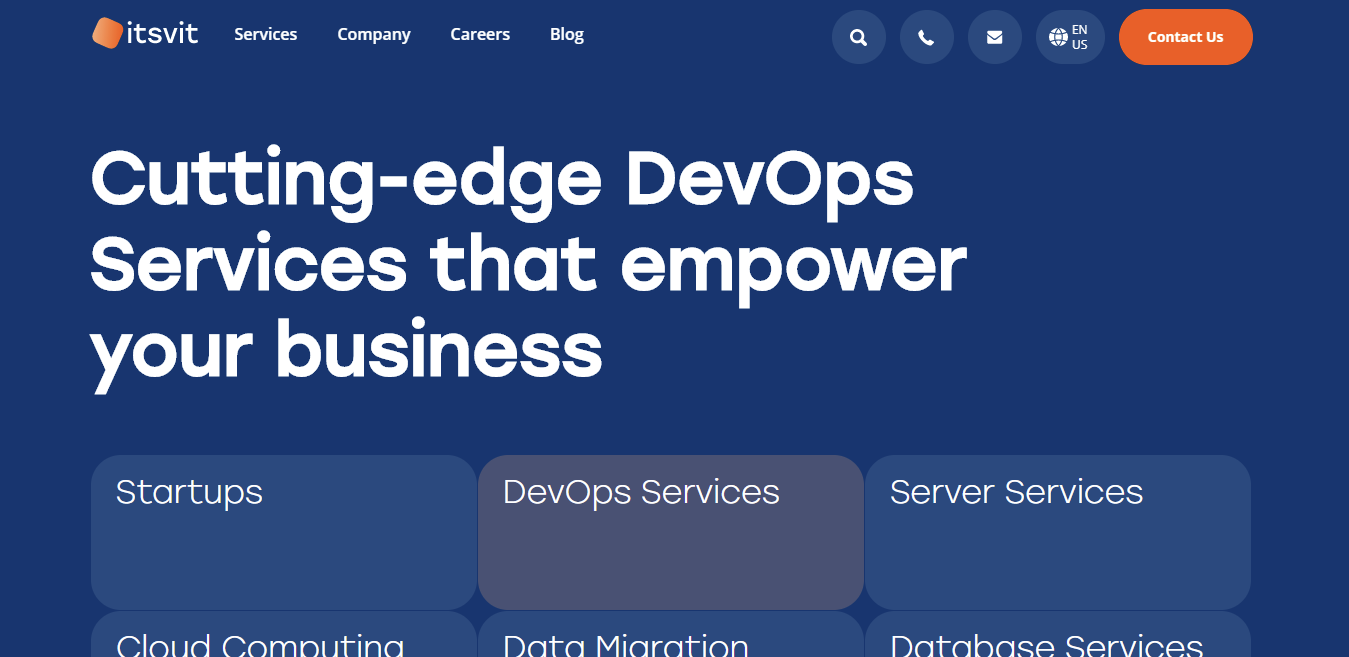Image resolution: width=1349 pixels, height=657 pixels.
Task: Click the itsvit logo
Action: coord(145,33)
